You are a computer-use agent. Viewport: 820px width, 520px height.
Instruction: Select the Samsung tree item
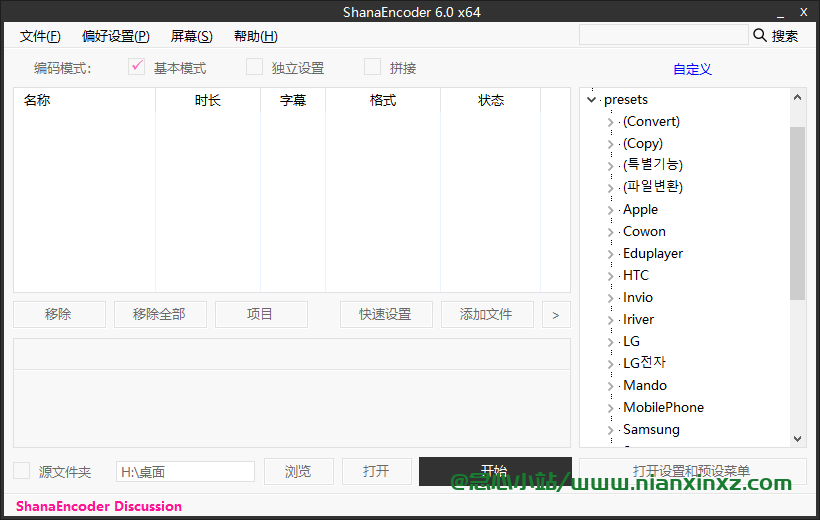[x=651, y=429]
